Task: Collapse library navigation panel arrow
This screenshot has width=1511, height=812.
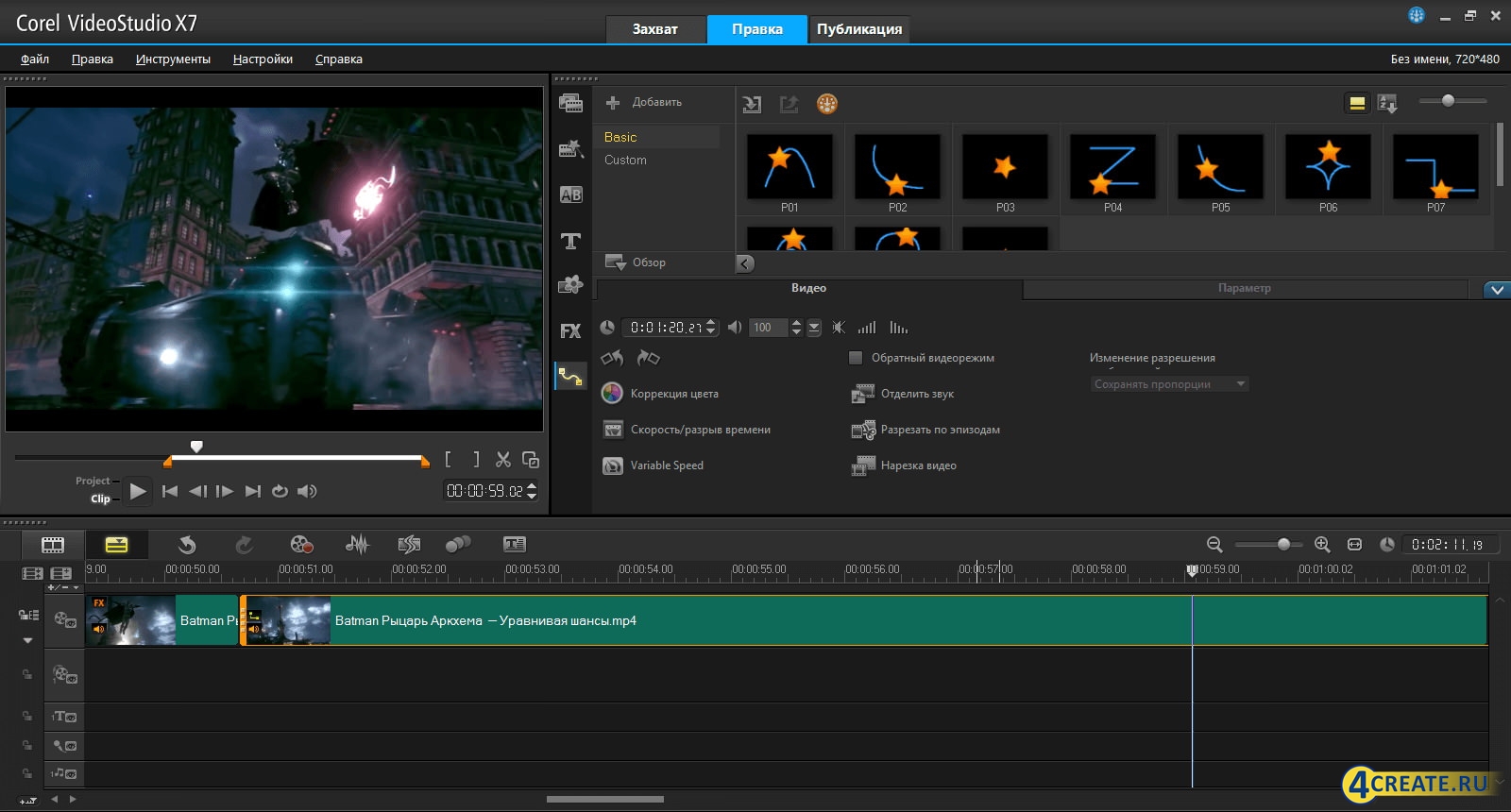Action: [746, 263]
